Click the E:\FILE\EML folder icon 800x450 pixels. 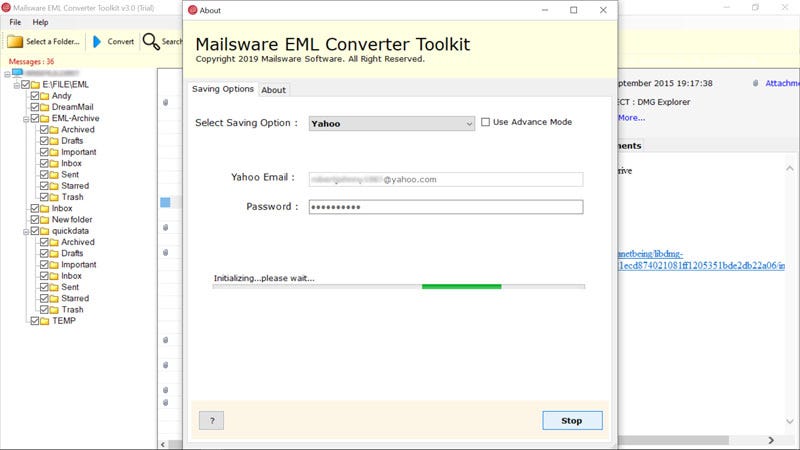(35, 85)
